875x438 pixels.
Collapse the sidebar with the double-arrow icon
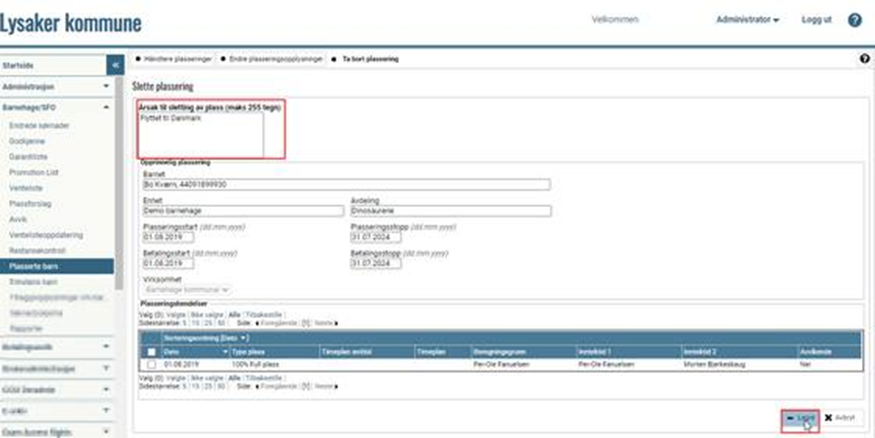tap(115, 64)
